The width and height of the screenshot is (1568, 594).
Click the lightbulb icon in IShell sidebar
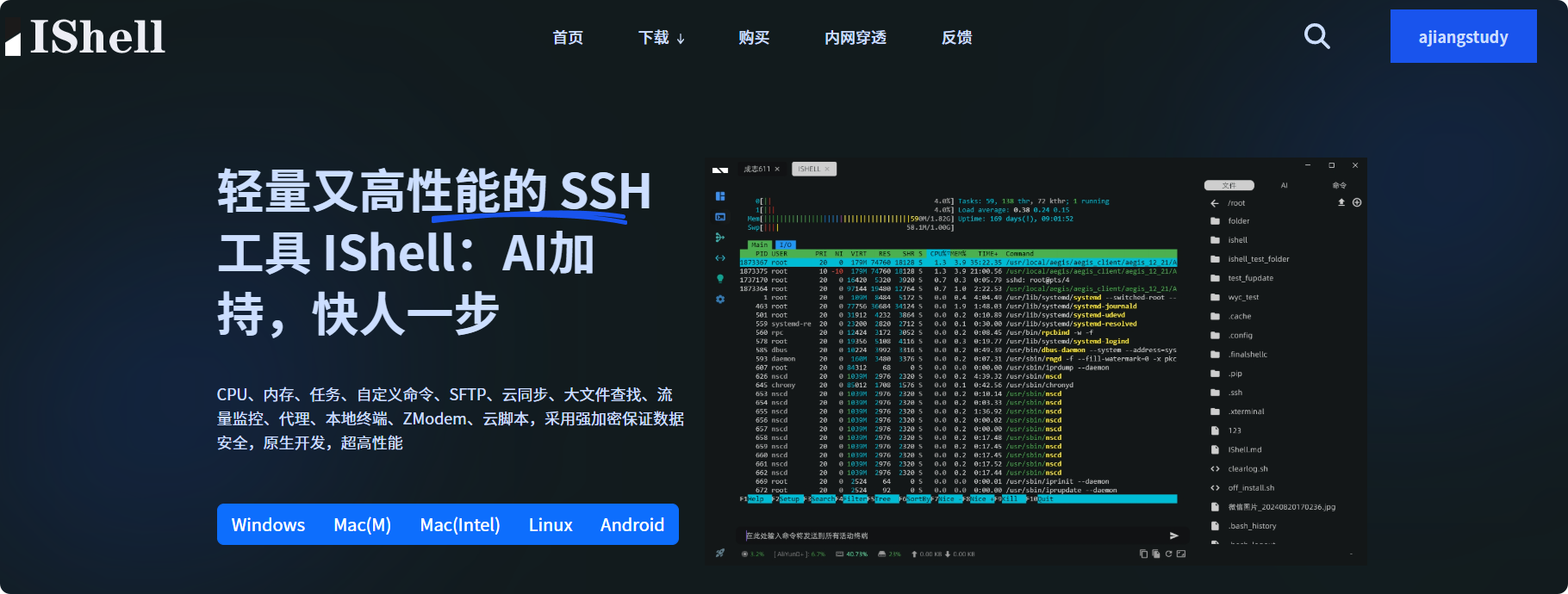click(720, 279)
